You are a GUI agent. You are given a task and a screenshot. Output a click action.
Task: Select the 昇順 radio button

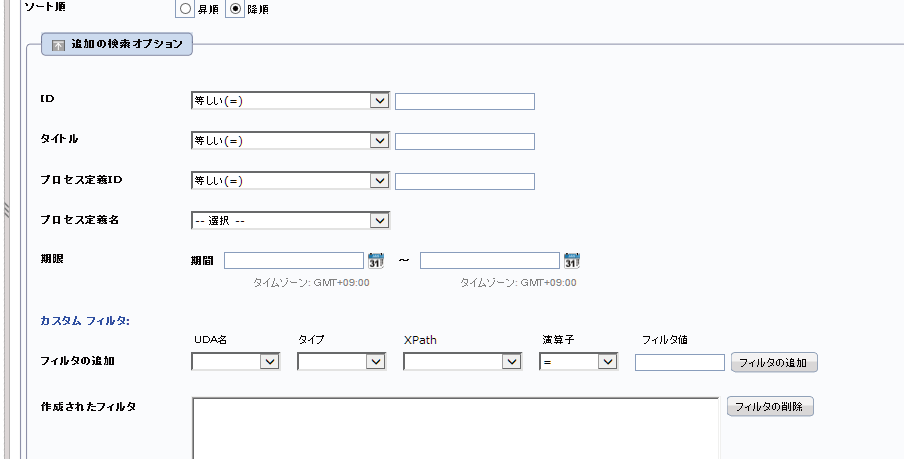(185, 9)
